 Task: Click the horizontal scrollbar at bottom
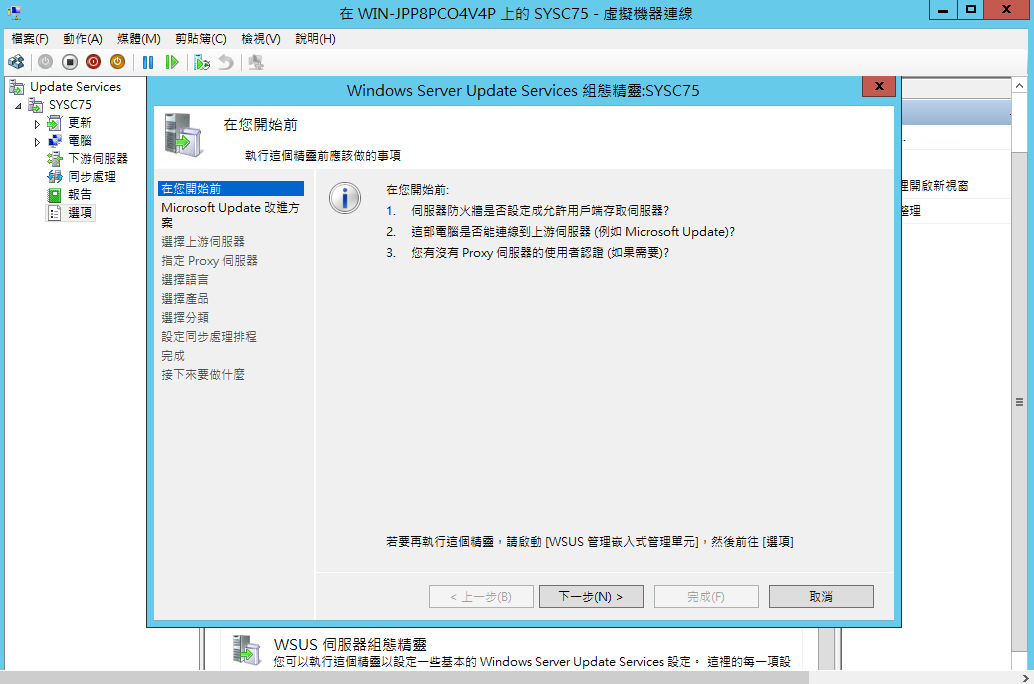pyautogui.click(x=404, y=677)
